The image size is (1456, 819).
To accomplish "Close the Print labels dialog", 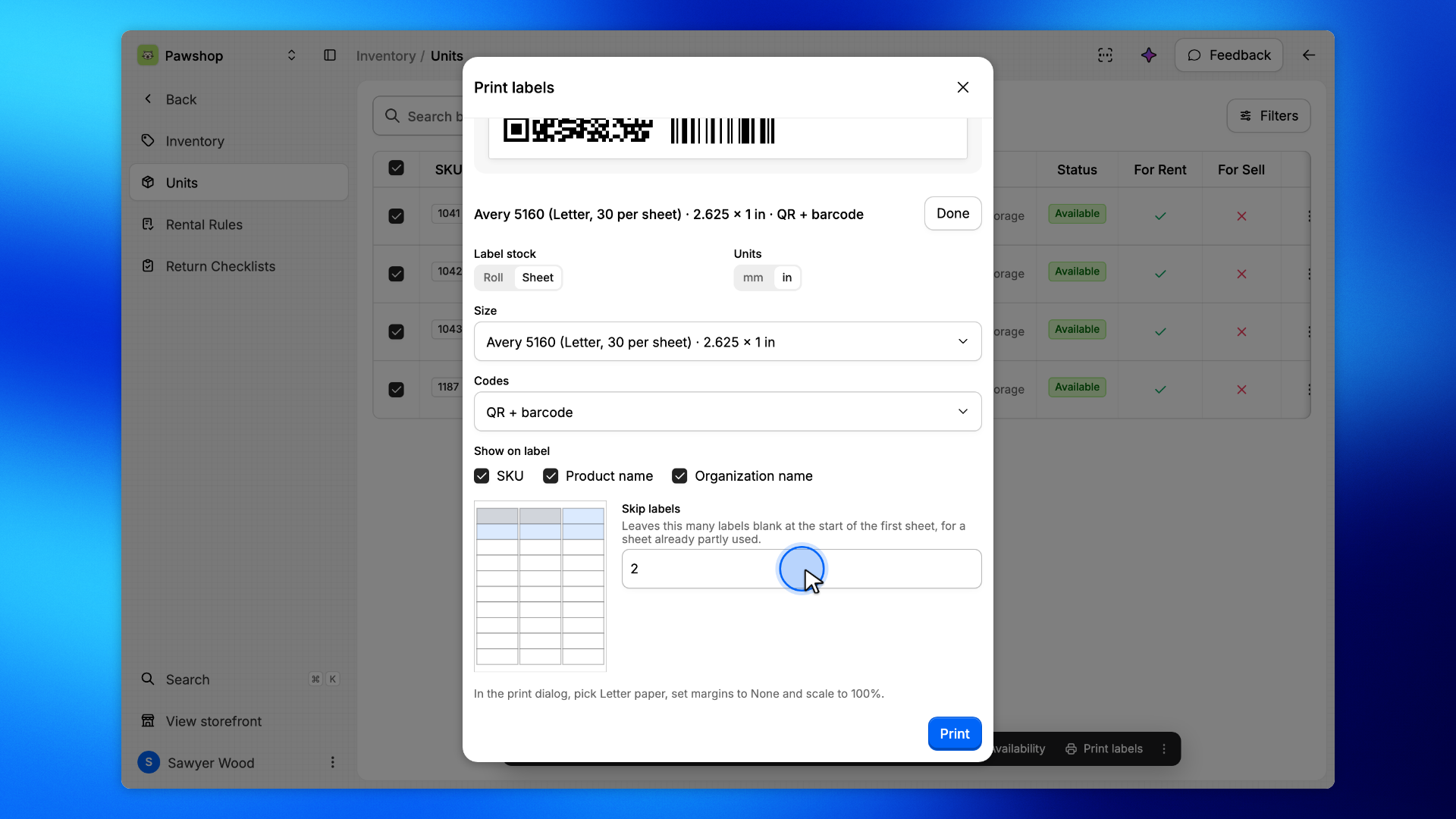I will [963, 87].
